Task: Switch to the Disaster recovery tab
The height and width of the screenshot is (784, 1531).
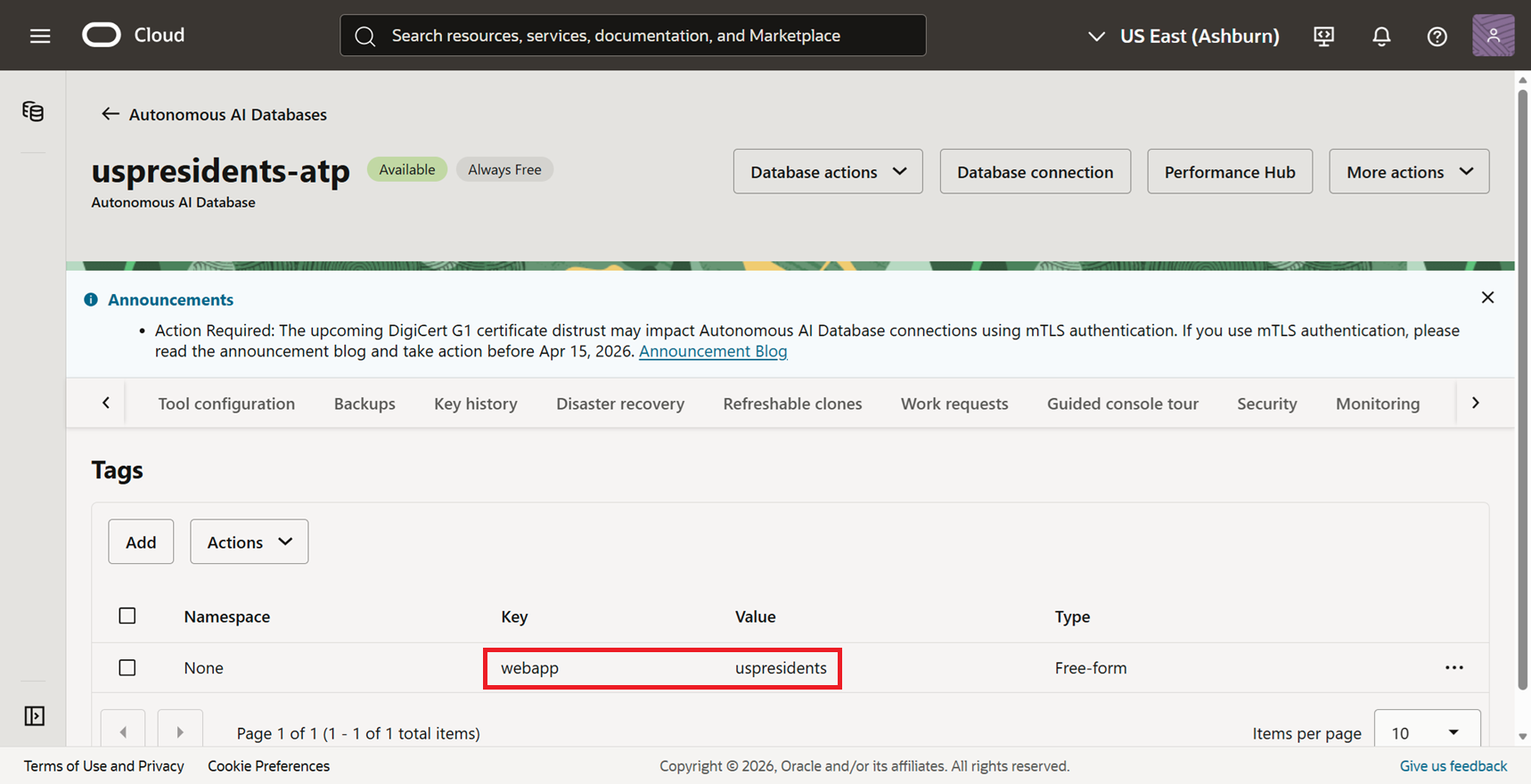Action: 620,404
